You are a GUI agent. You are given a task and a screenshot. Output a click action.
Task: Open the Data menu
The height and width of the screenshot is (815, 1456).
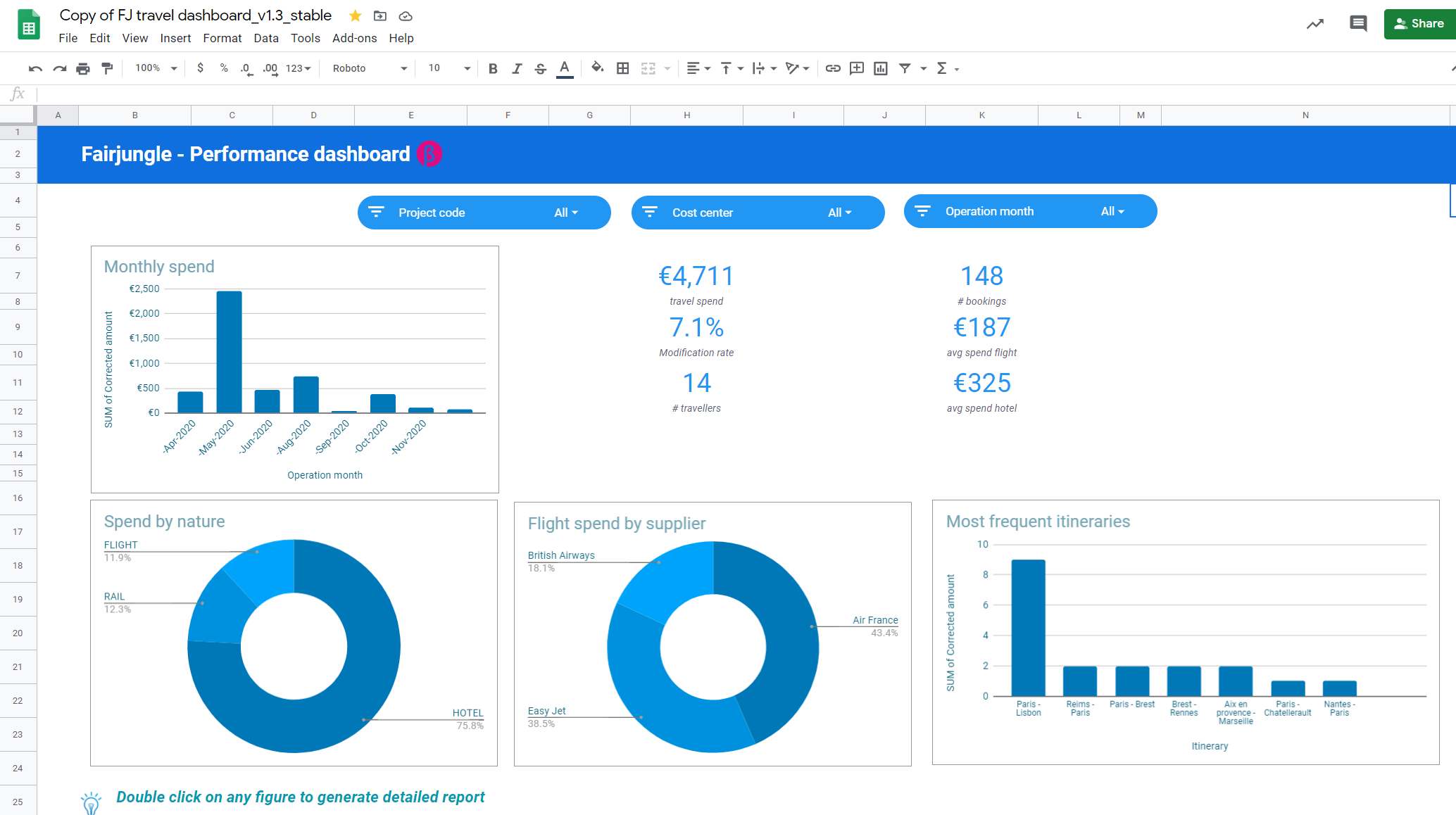point(266,38)
